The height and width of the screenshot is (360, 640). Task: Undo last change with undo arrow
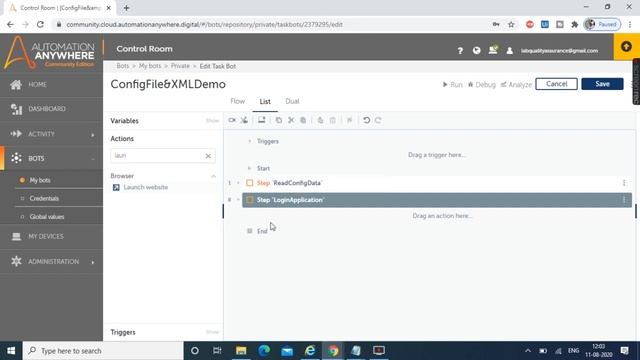point(366,120)
